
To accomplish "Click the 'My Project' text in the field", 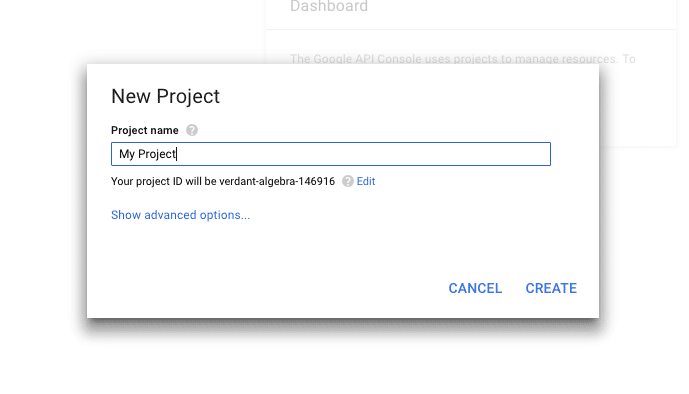I will click(147, 154).
